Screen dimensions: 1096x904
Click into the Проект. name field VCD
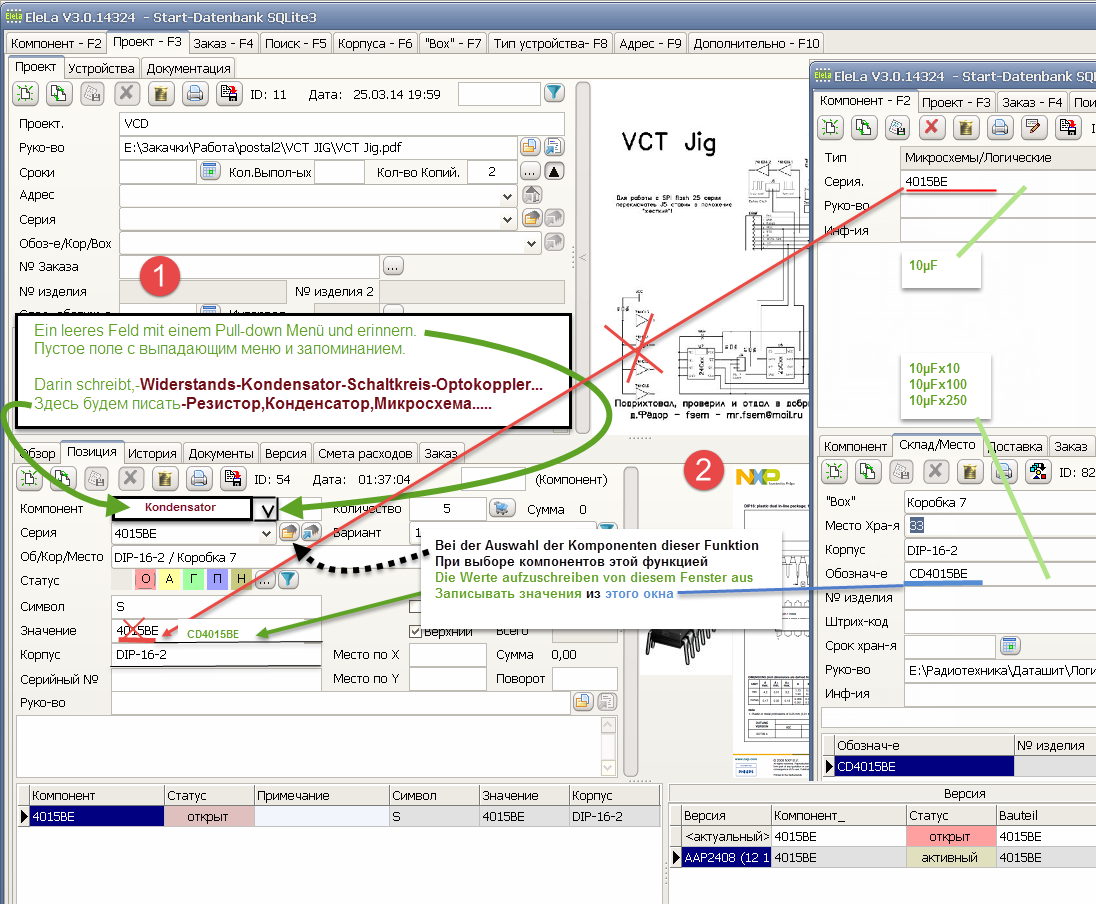pyautogui.click(x=342, y=124)
